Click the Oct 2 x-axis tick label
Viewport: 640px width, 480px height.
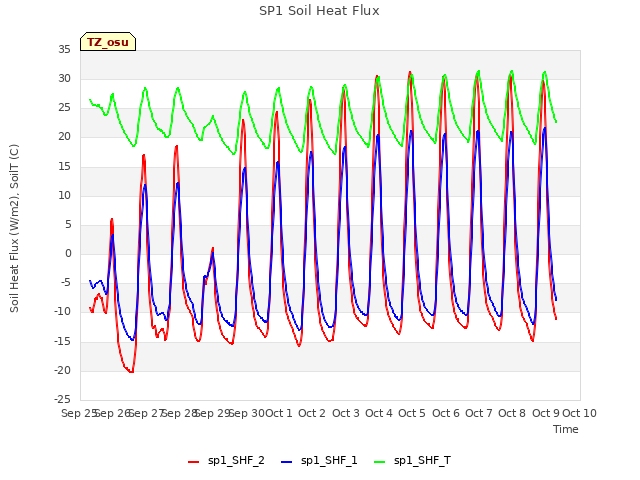(x=312, y=413)
